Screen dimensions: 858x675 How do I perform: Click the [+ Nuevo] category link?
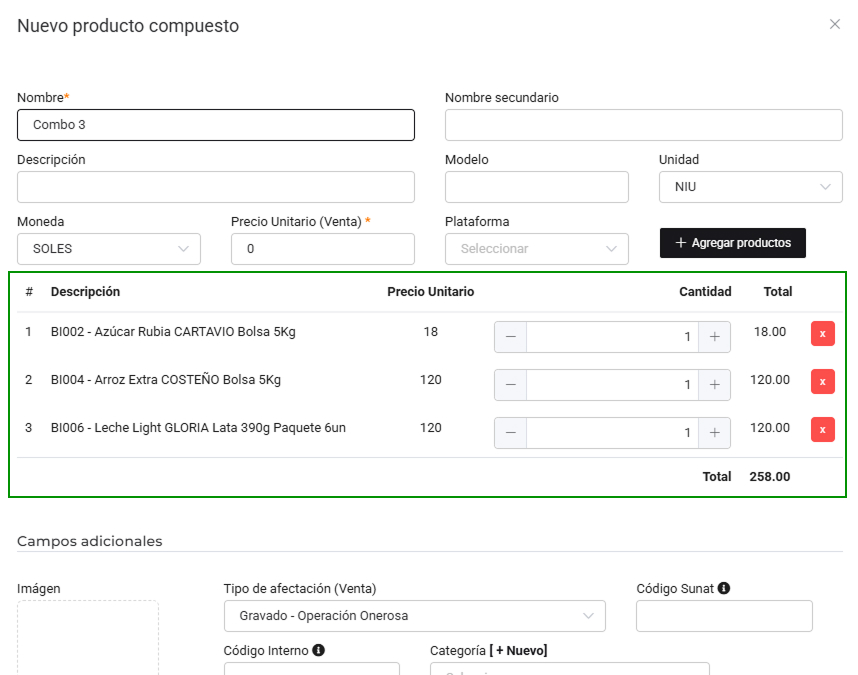coord(518,650)
